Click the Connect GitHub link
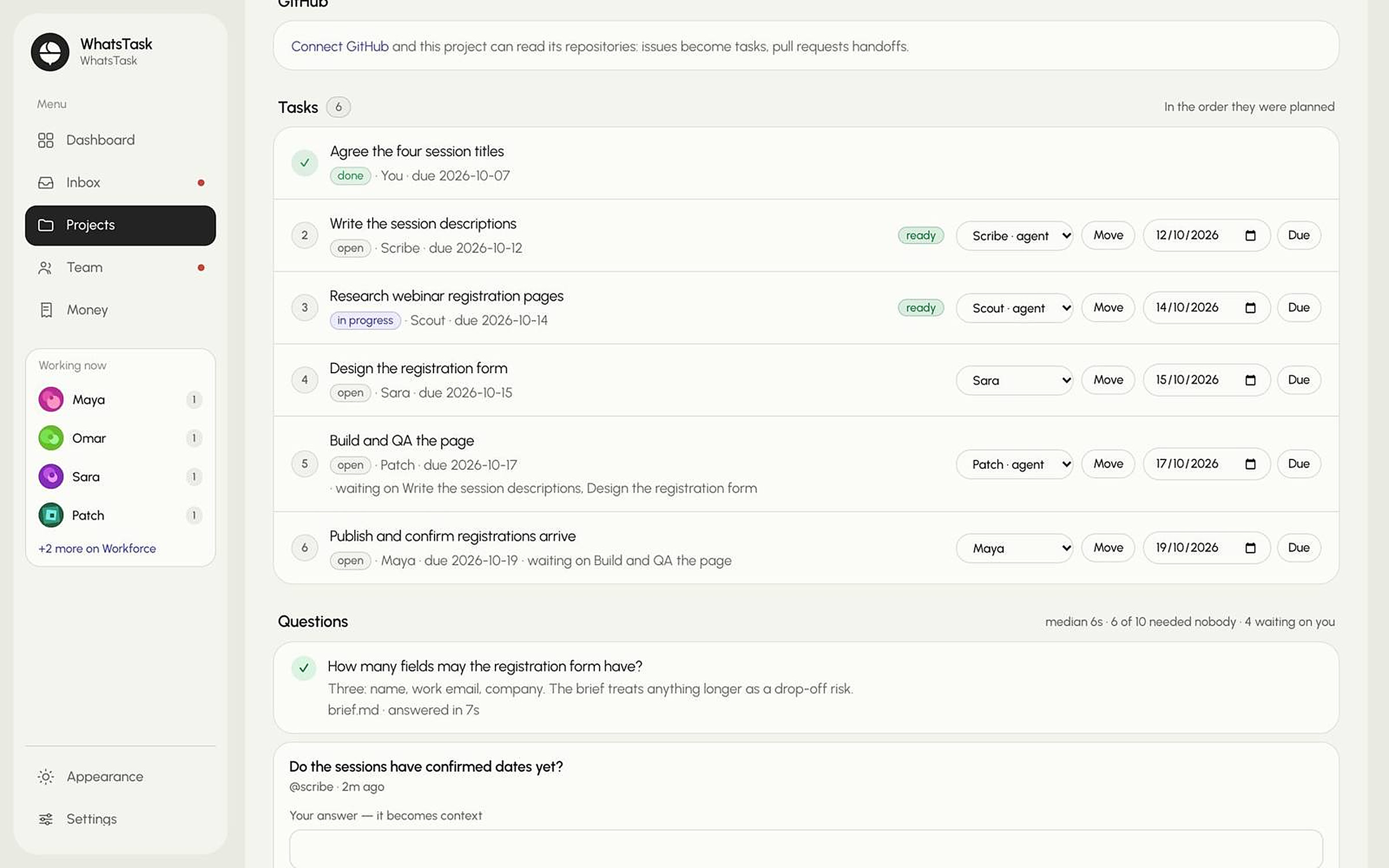 340,46
